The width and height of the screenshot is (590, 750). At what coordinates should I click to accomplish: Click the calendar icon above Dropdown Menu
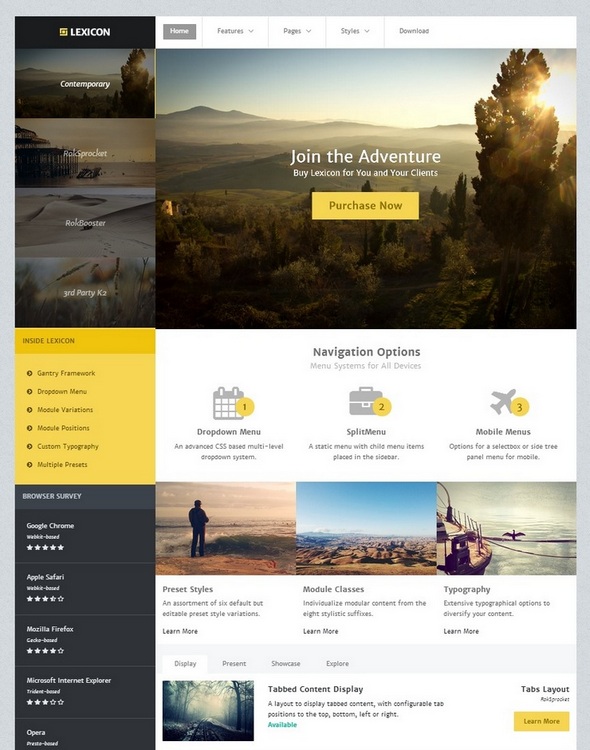(228, 403)
